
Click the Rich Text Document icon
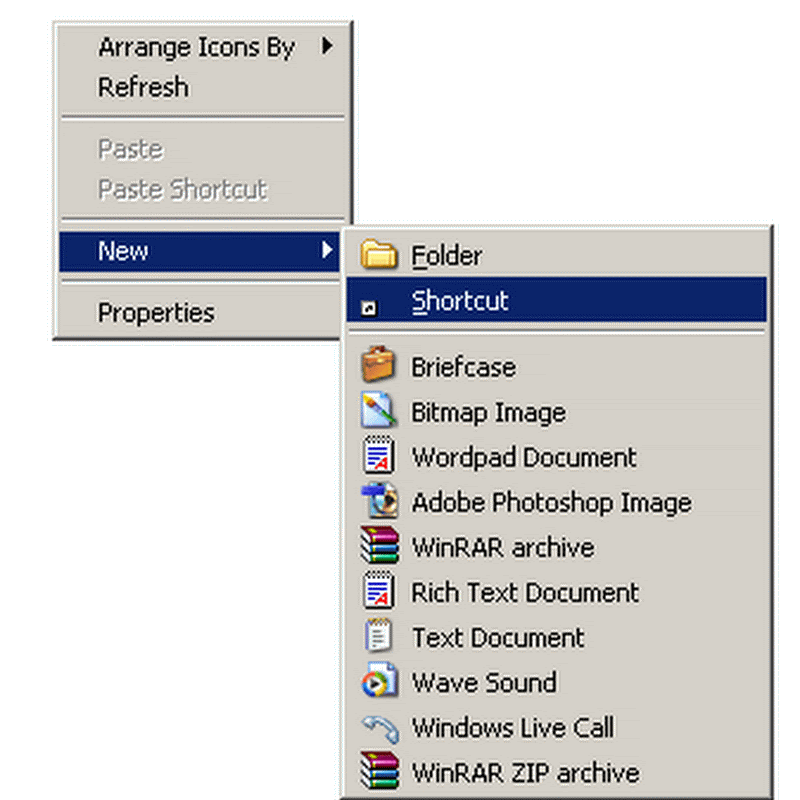click(379, 592)
